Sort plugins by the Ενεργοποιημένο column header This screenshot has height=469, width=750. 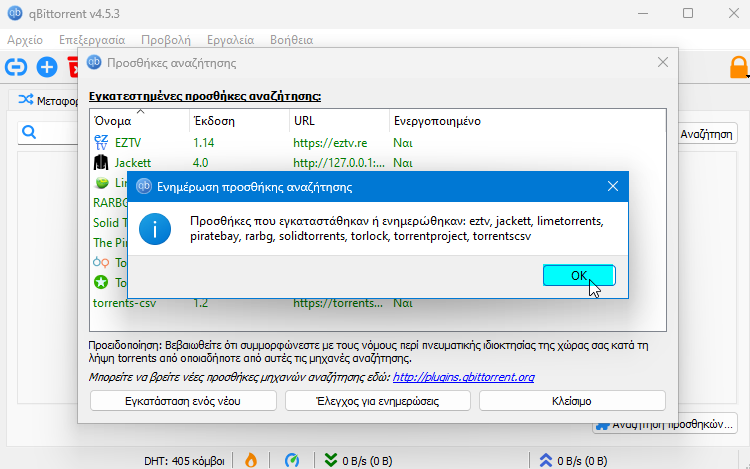tap(528, 120)
